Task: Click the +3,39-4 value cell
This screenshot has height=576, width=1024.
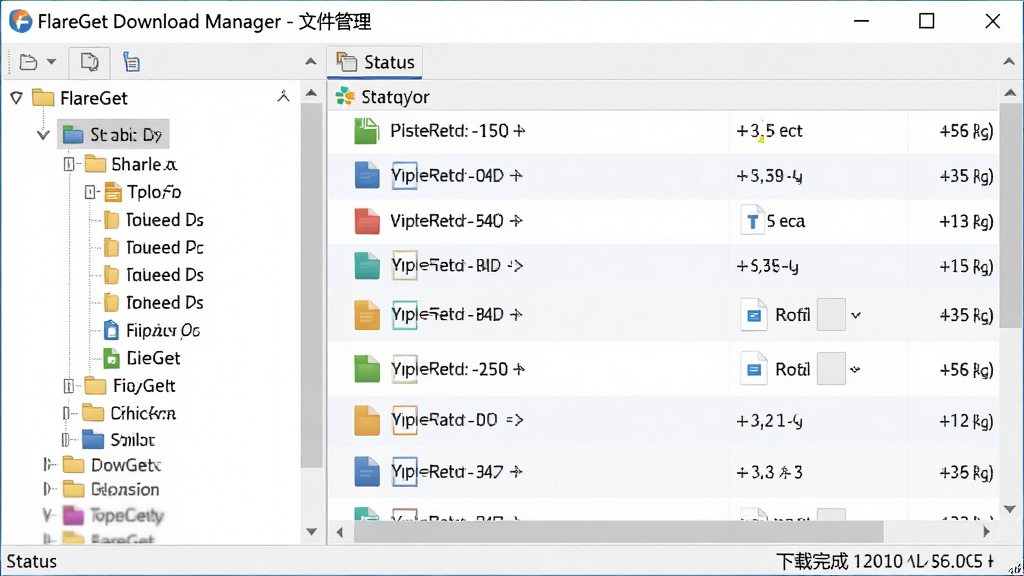Action: [x=769, y=176]
